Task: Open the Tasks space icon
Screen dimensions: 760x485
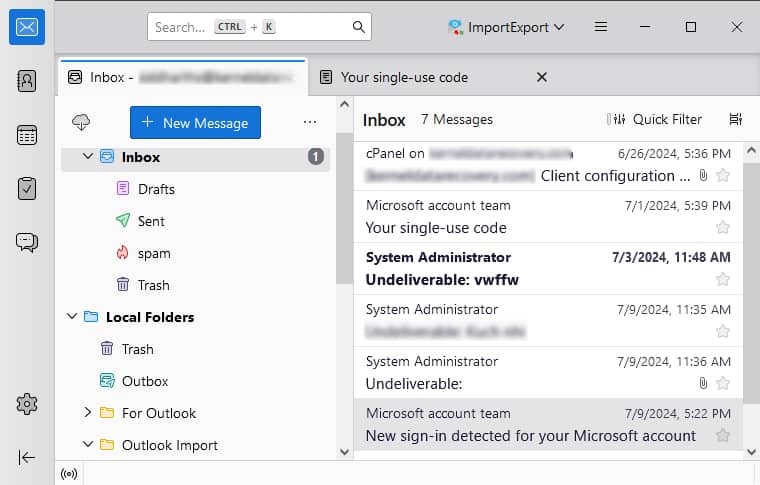Action: [x=27, y=188]
